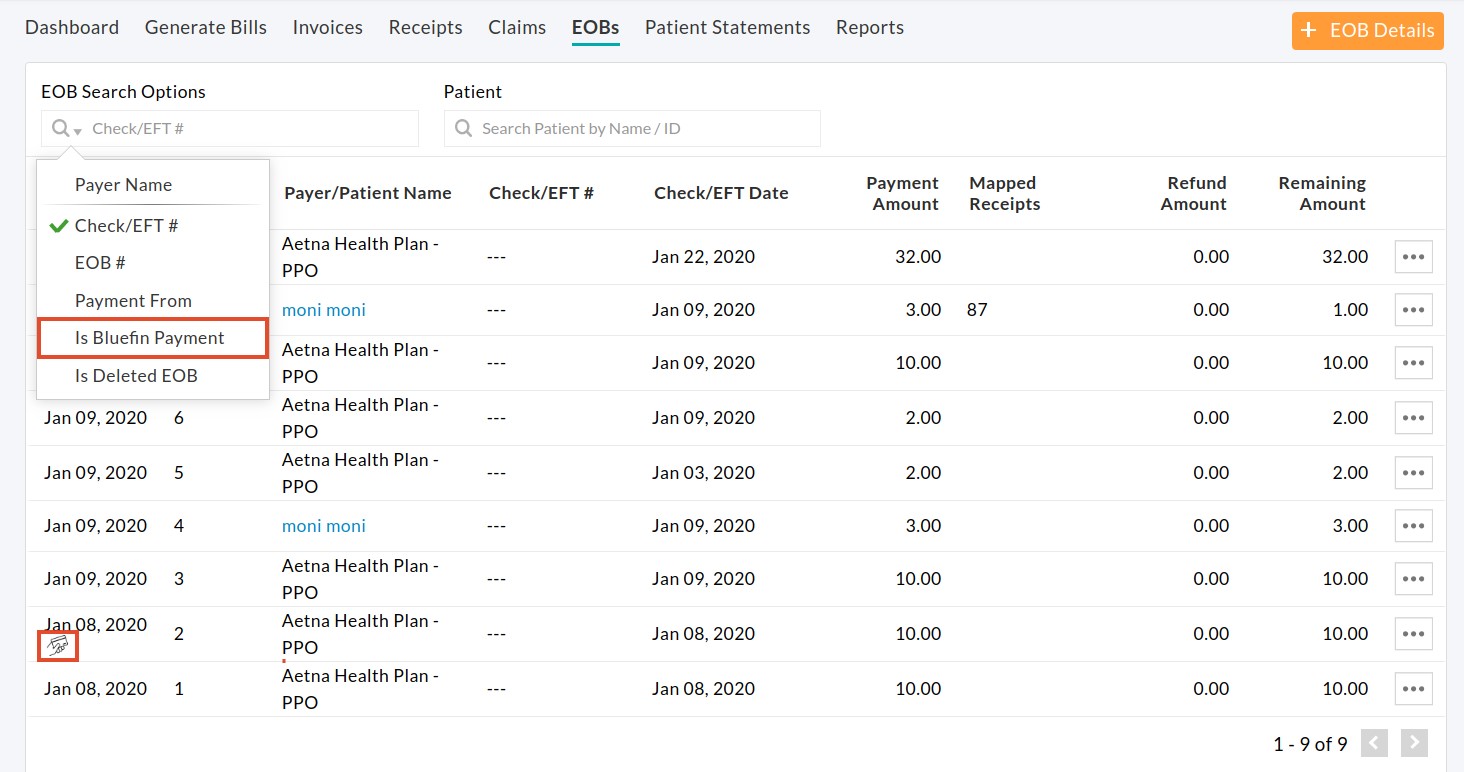Switch to the Claims tab

coord(517,27)
